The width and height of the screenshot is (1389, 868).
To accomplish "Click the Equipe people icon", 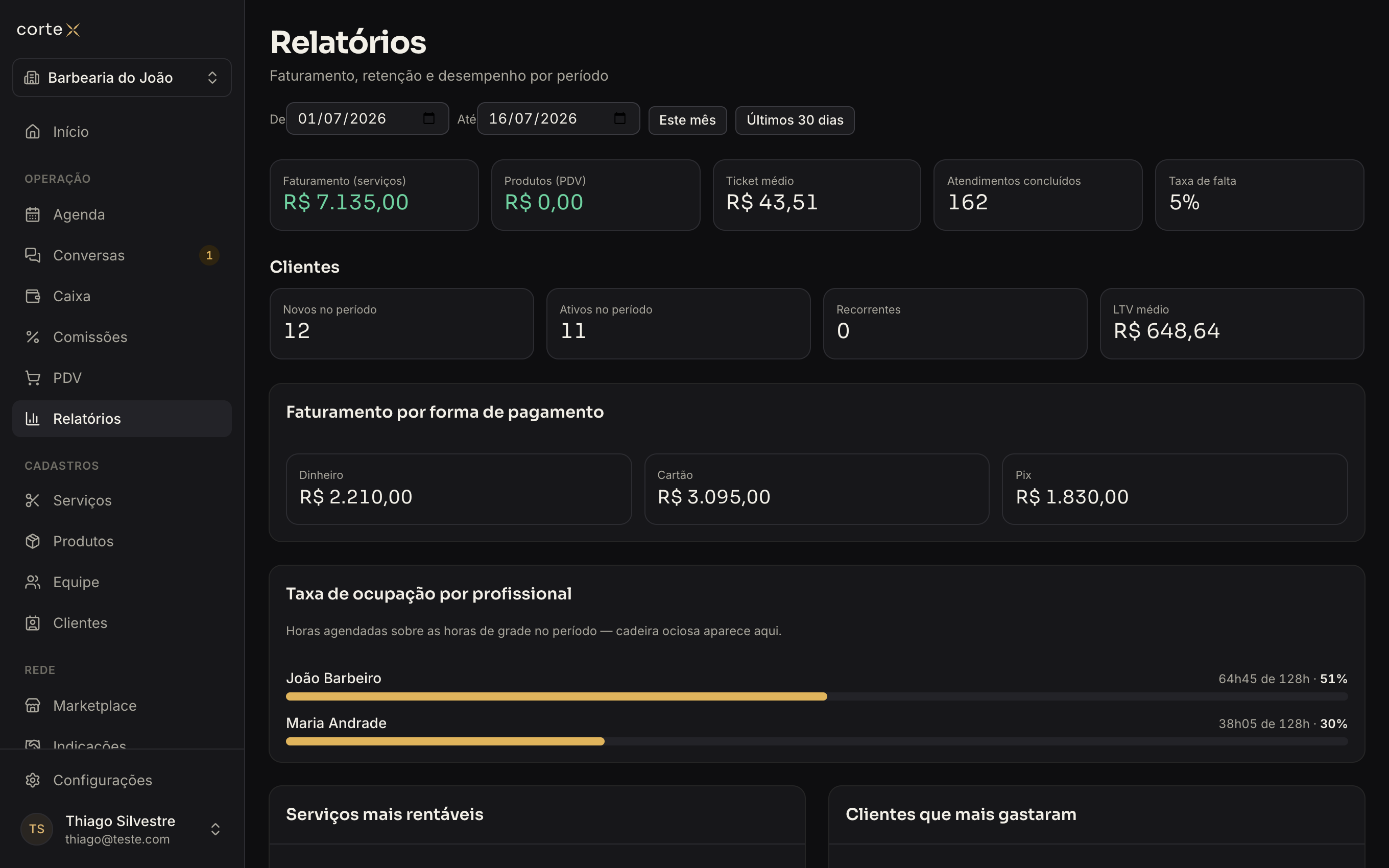I will pos(33,582).
